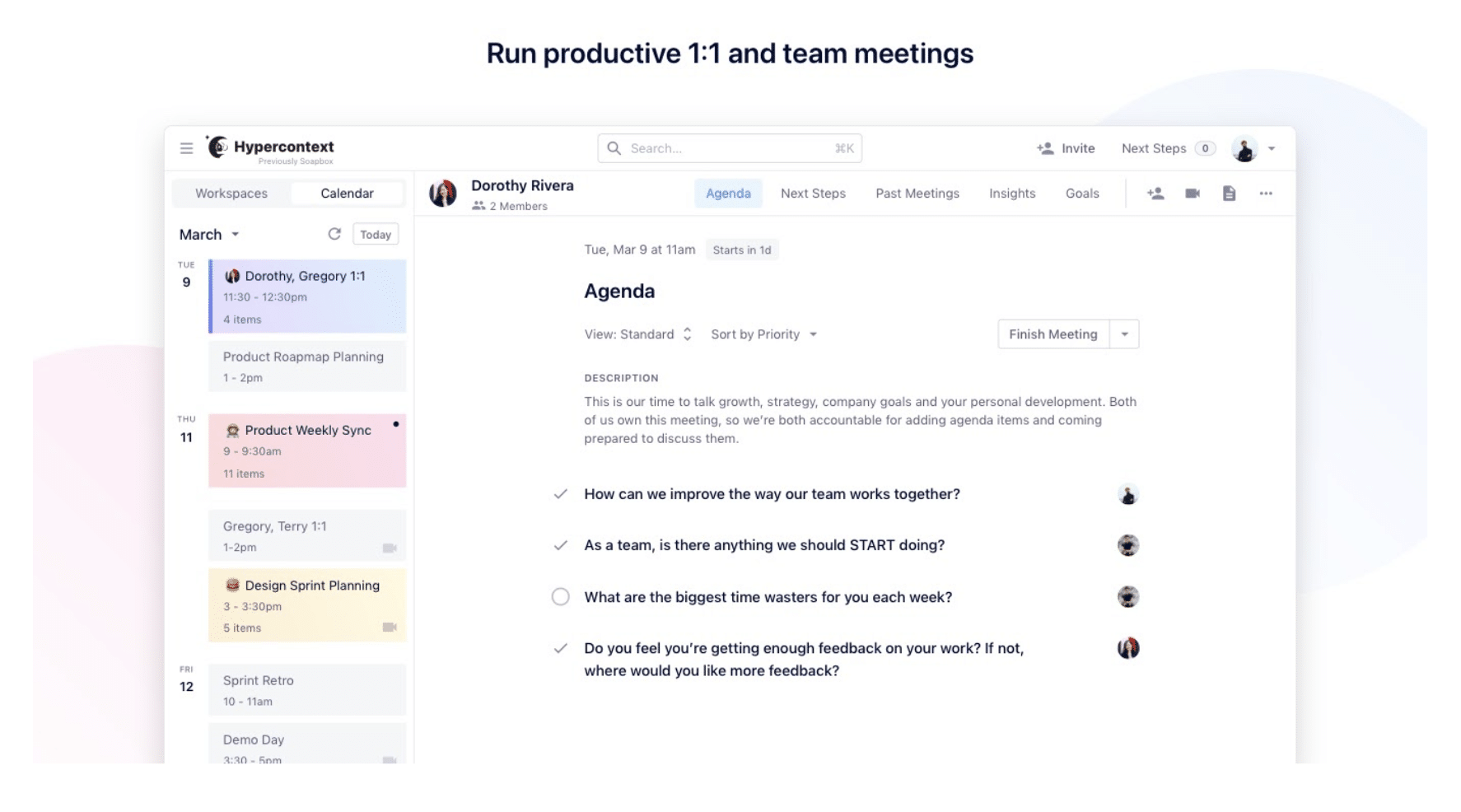
Task: Click the Hypercontext logo
Action: 270,147
